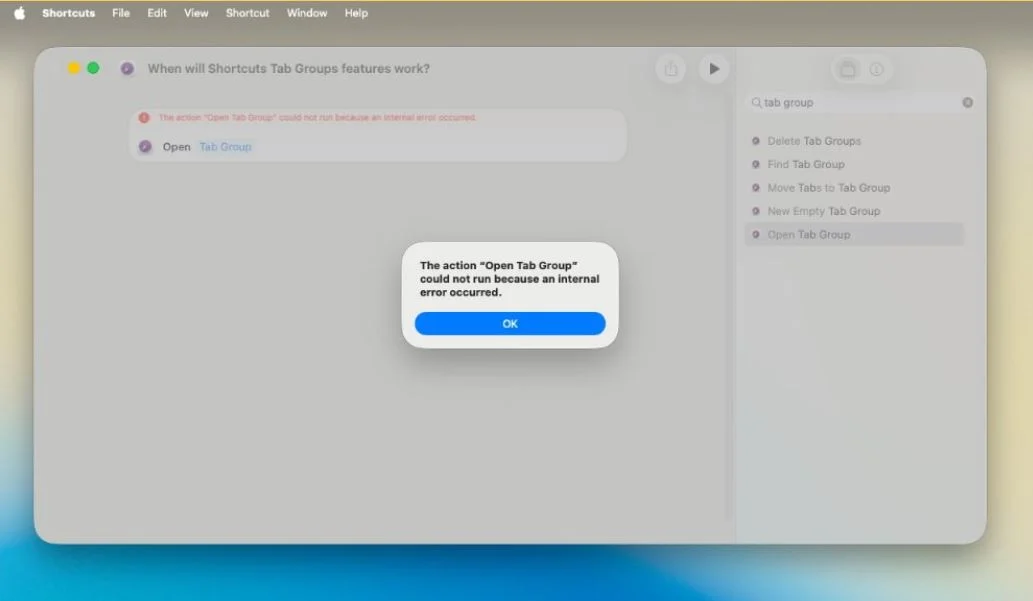
Task: Click OK in the error dialog
Action: pos(510,324)
